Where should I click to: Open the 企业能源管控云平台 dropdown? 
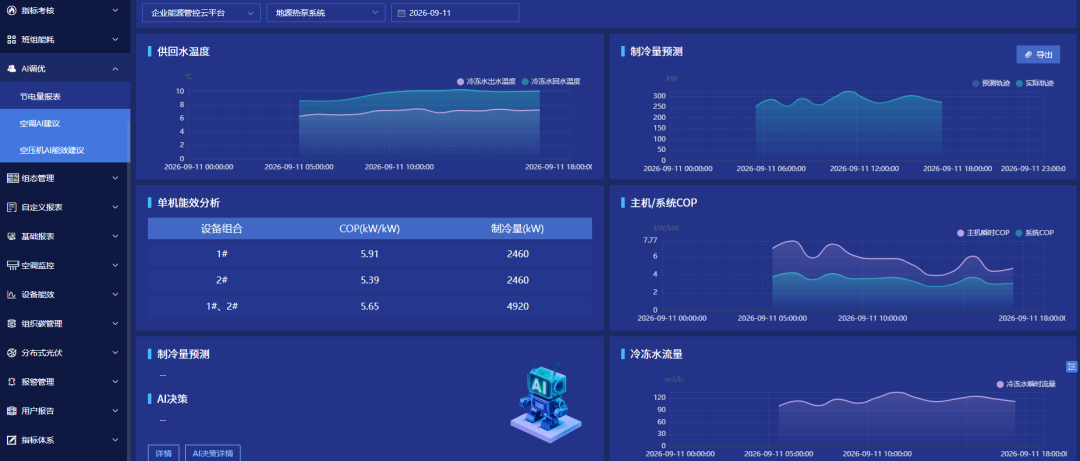coord(201,13)
